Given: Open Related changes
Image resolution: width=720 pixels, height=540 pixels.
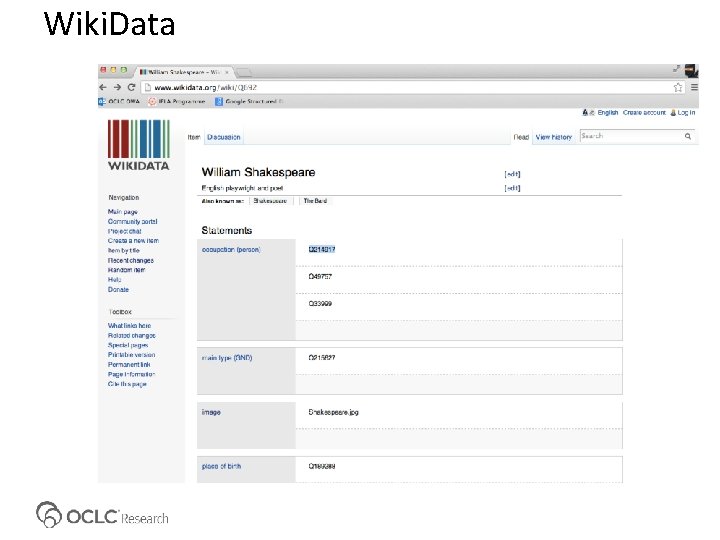Looking at the screenshot, I should click(x=132, y=336).
